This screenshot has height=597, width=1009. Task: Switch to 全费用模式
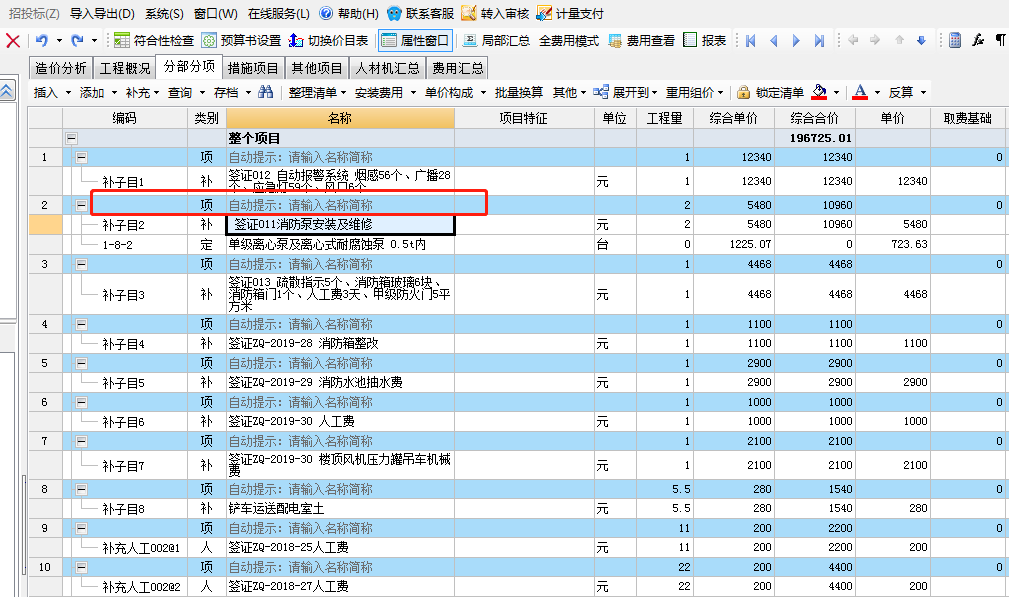[x=568, y=41]
